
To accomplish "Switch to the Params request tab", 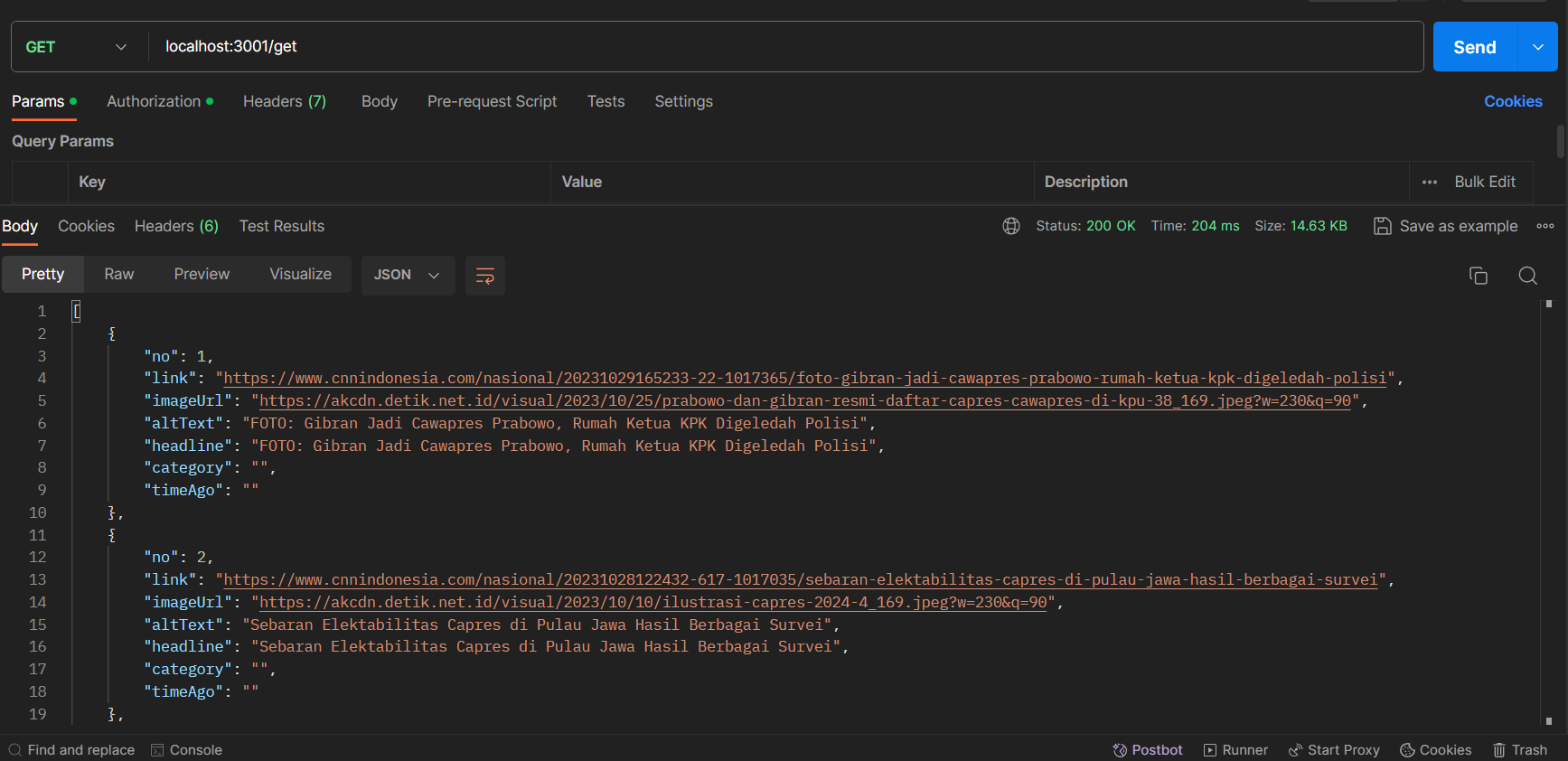I will 43,101.
